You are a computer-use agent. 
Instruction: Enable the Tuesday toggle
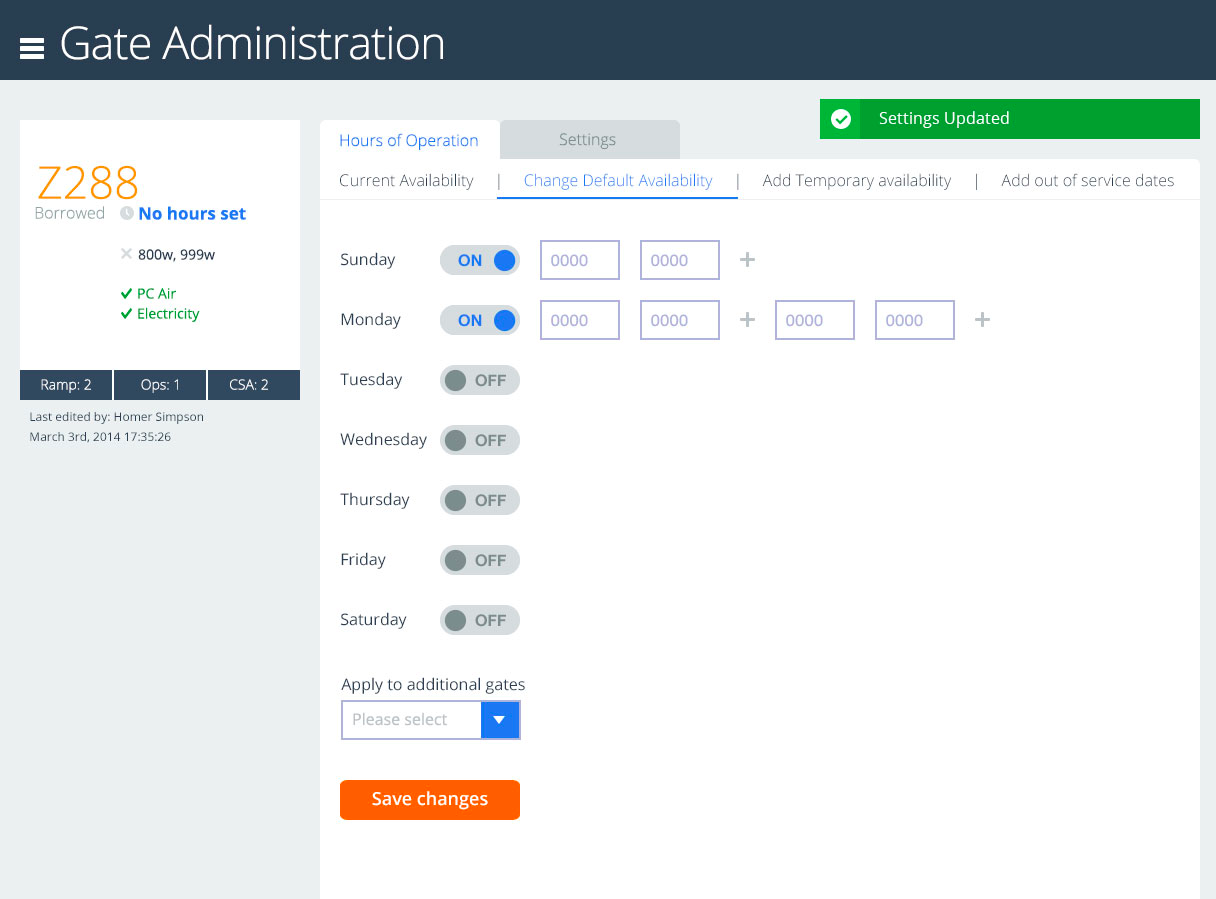tap(480, 380)
